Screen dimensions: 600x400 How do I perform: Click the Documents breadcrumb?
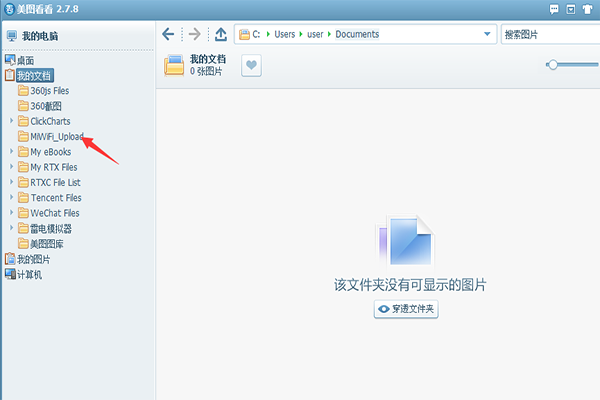point(357,34)
